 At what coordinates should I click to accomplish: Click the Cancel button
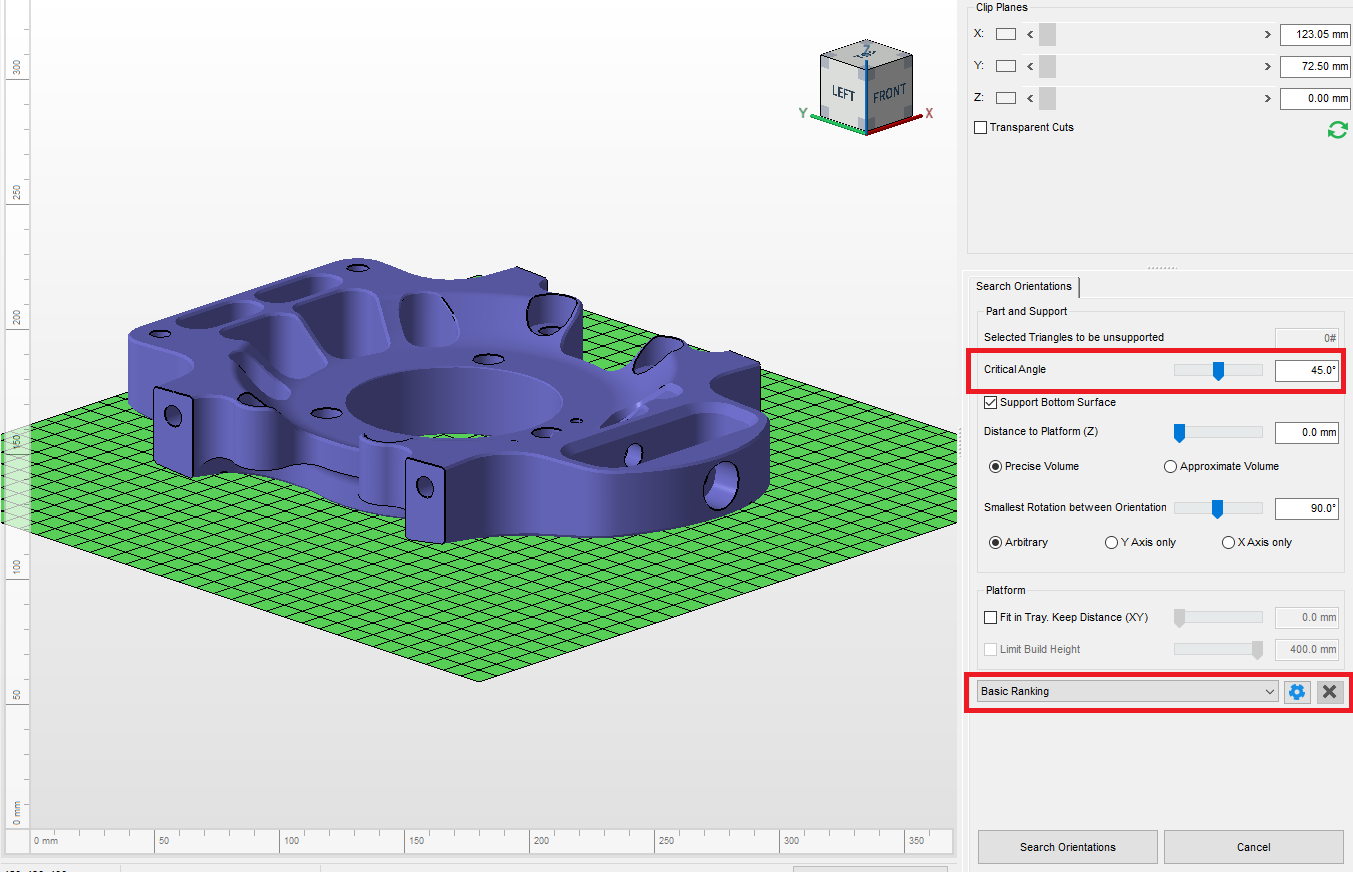click(x=1253, y=847)
